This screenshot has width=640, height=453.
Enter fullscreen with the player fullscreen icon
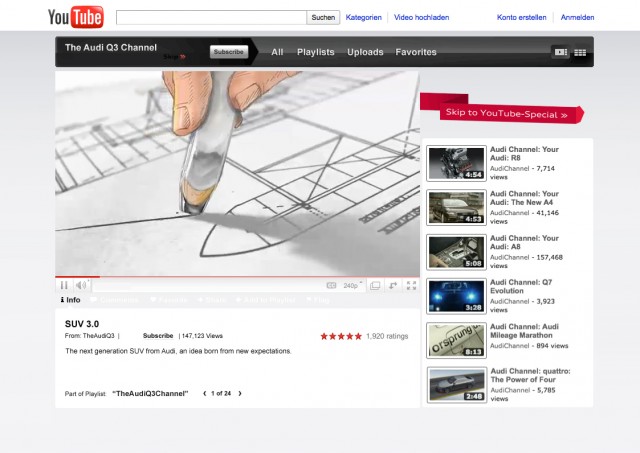point(411,285)
